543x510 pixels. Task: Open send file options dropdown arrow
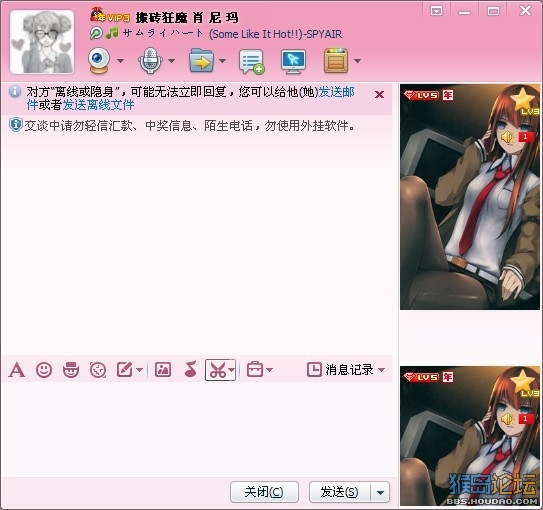pos(222,61)
